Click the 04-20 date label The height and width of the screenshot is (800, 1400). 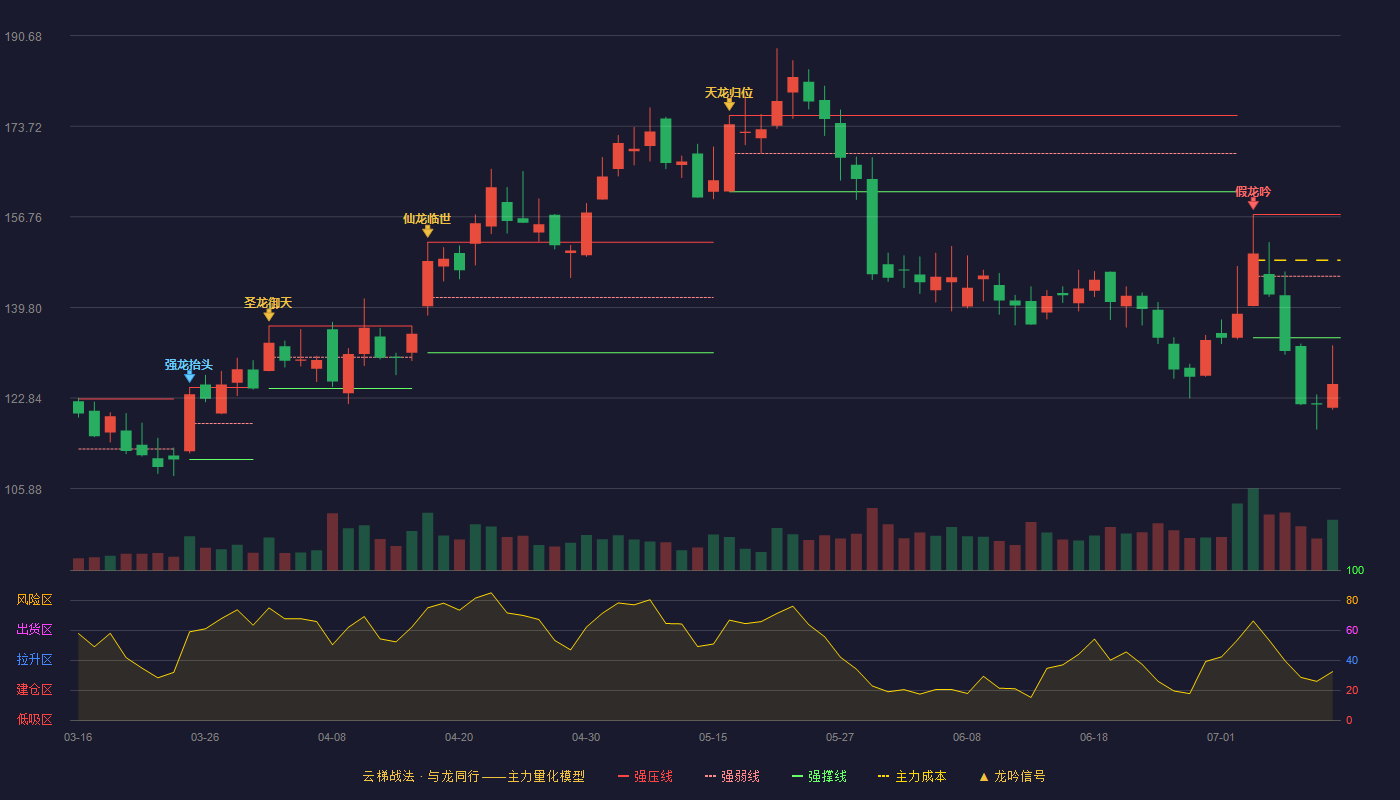[459, 737]
